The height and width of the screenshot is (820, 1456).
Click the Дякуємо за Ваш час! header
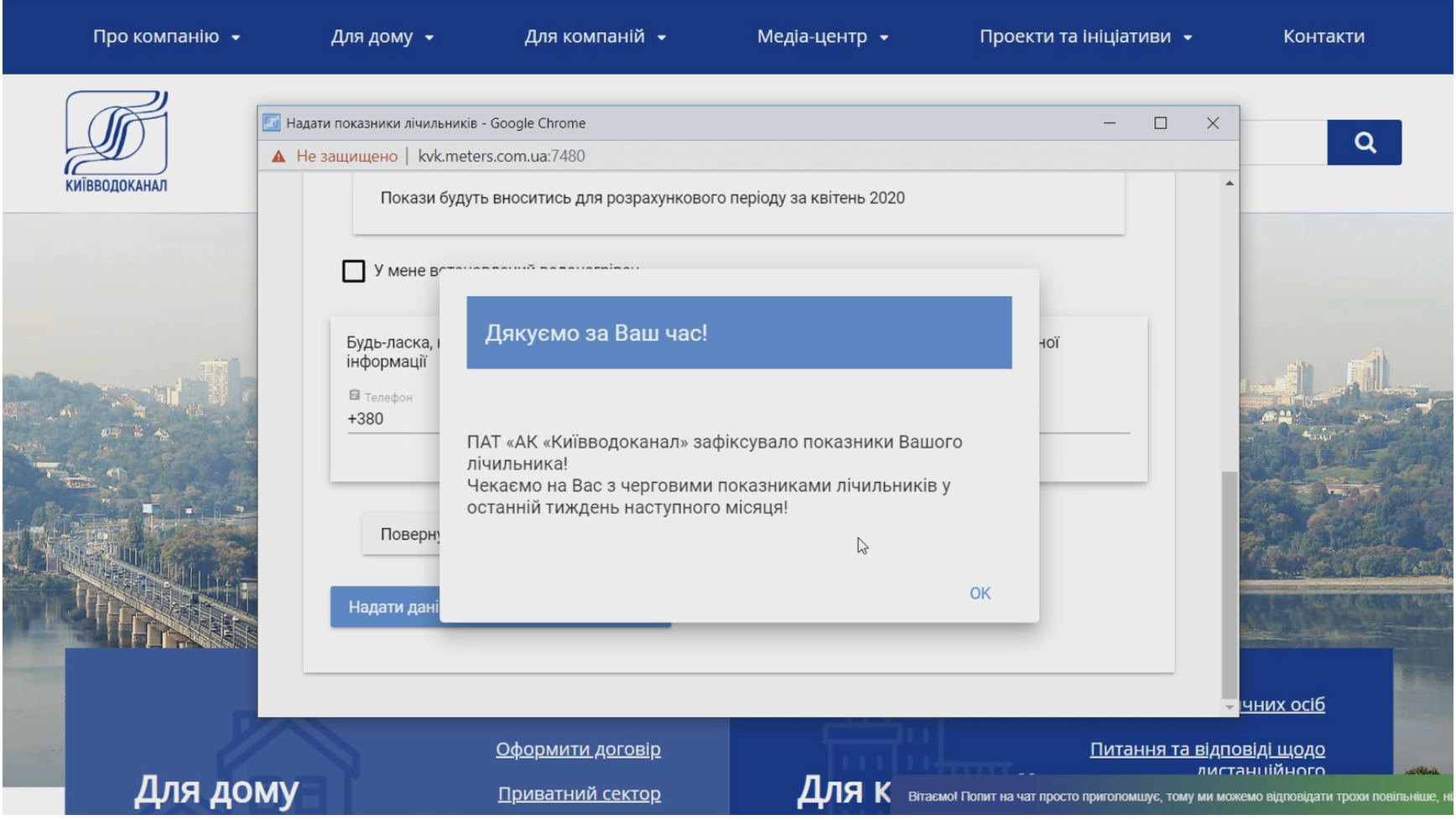(739, 333)
